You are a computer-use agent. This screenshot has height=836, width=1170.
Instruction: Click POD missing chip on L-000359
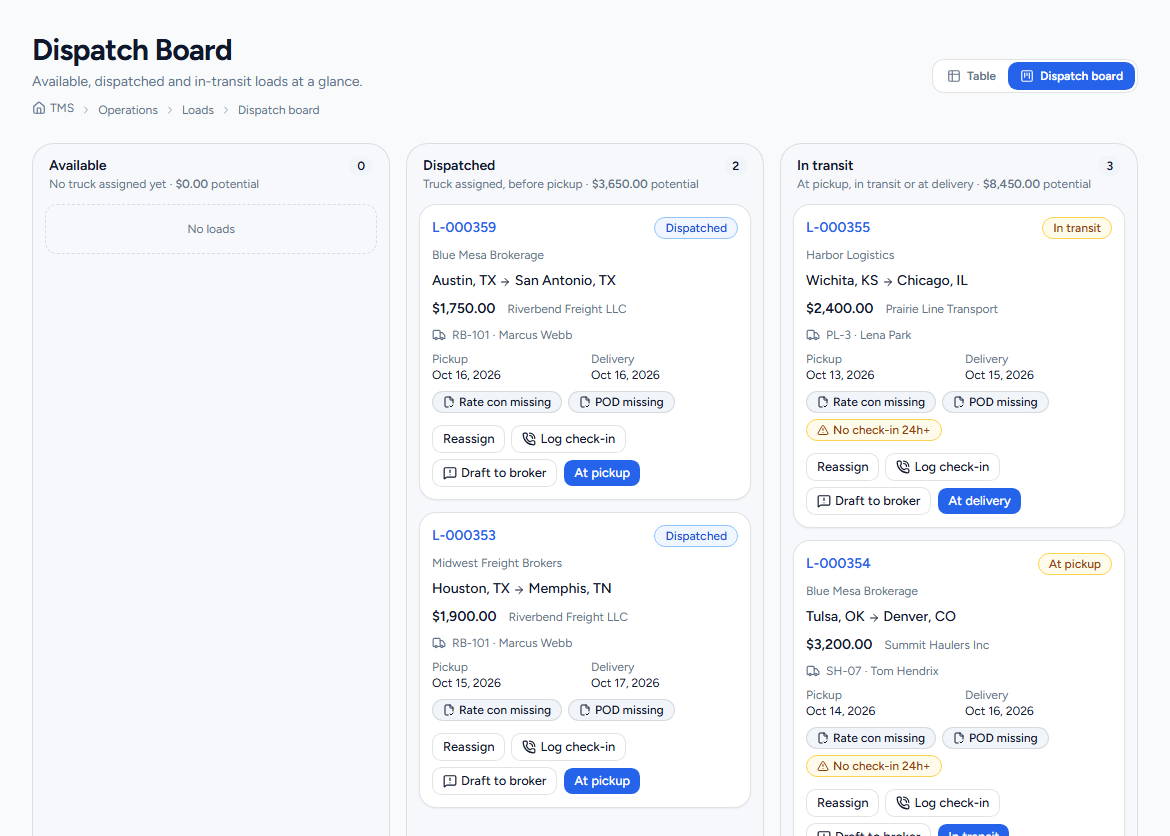pyautogui.click(x=622, y=402)
